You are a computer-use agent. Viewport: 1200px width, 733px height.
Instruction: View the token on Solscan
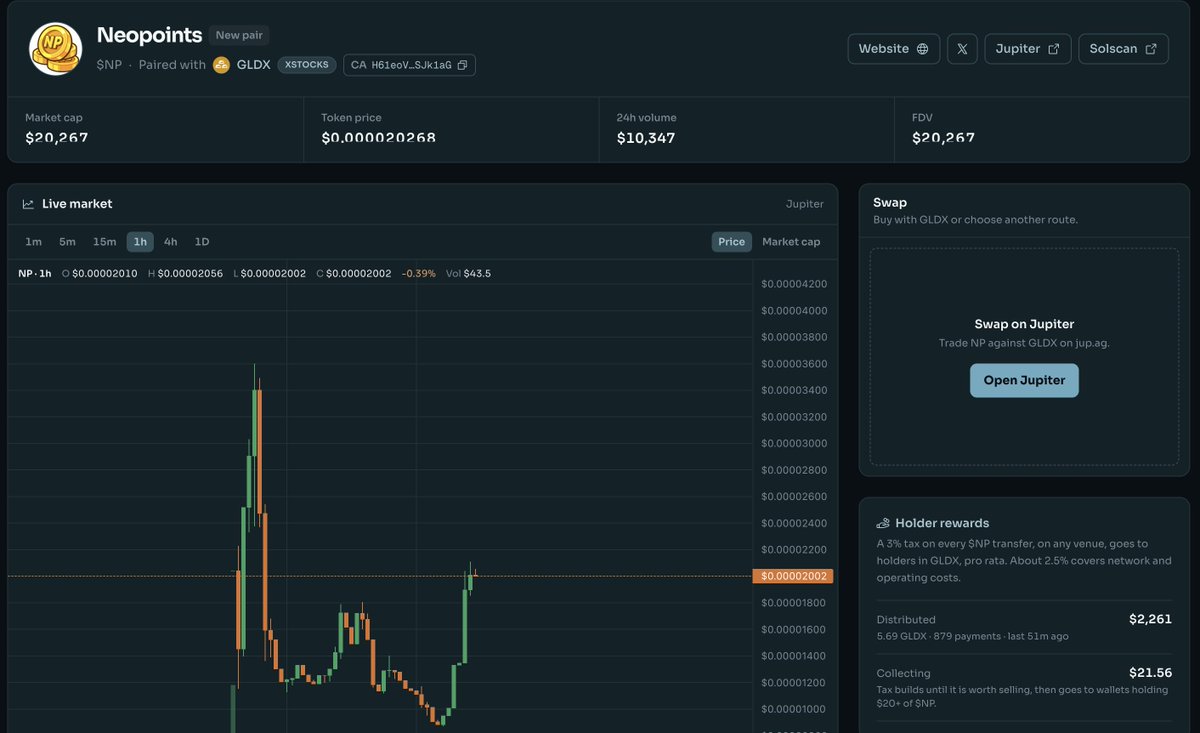click(1123, 49)
